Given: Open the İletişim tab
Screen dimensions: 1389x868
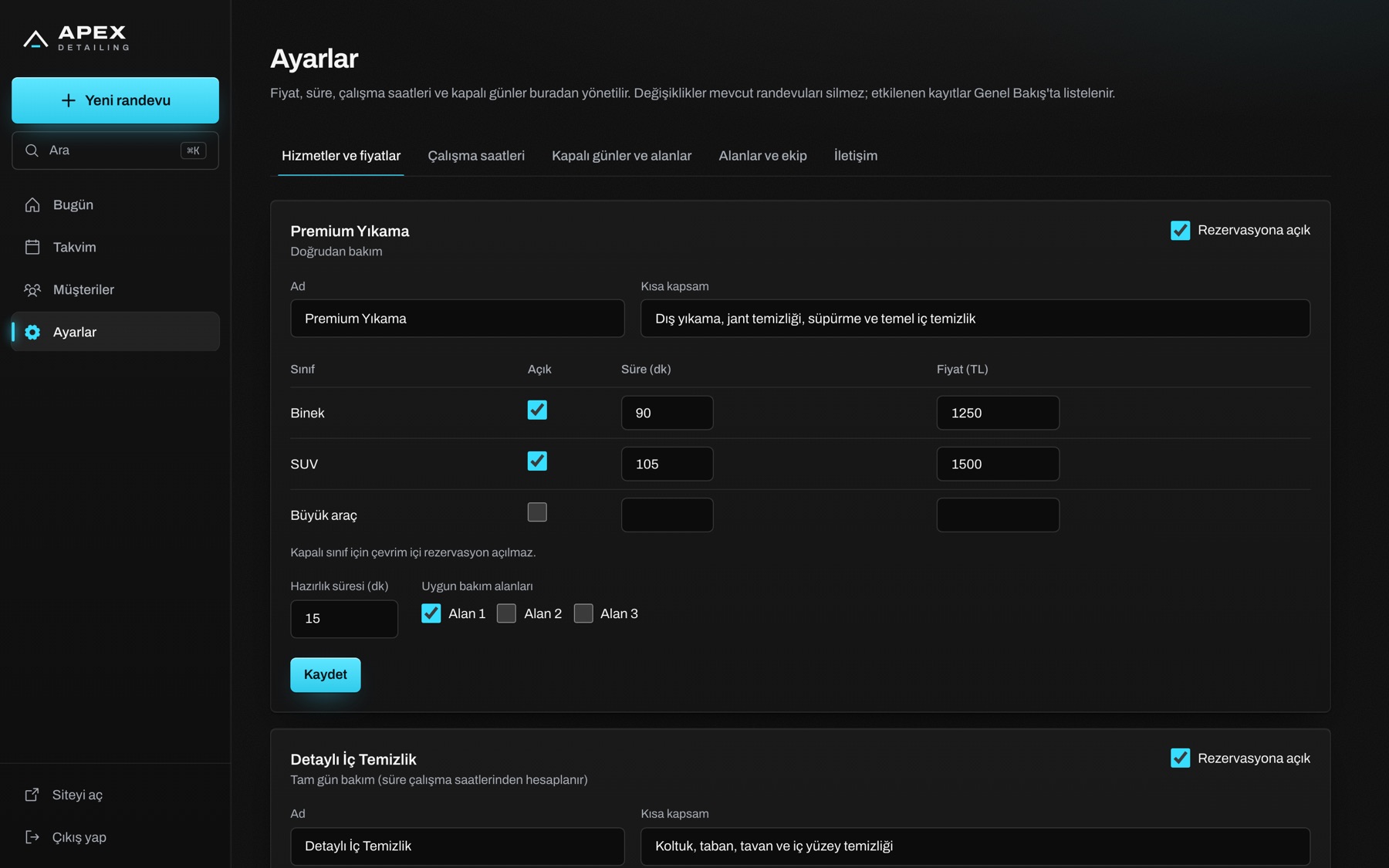Looking at the screenshot, I should pos(856,156).
